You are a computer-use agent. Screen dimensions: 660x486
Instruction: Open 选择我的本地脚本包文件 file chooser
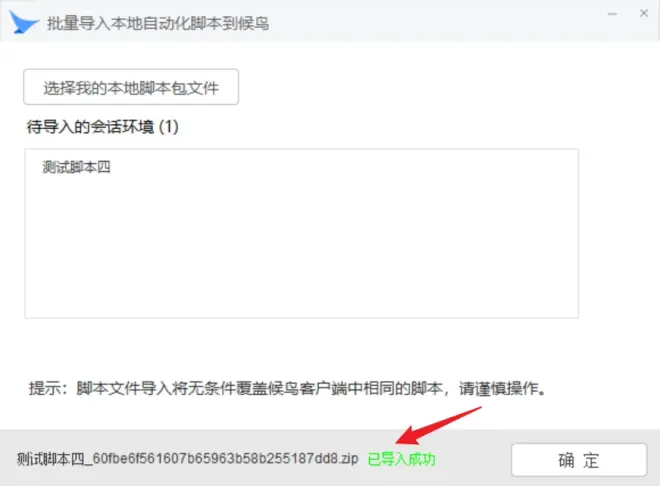pyautogui.click(x=131, y=87)
